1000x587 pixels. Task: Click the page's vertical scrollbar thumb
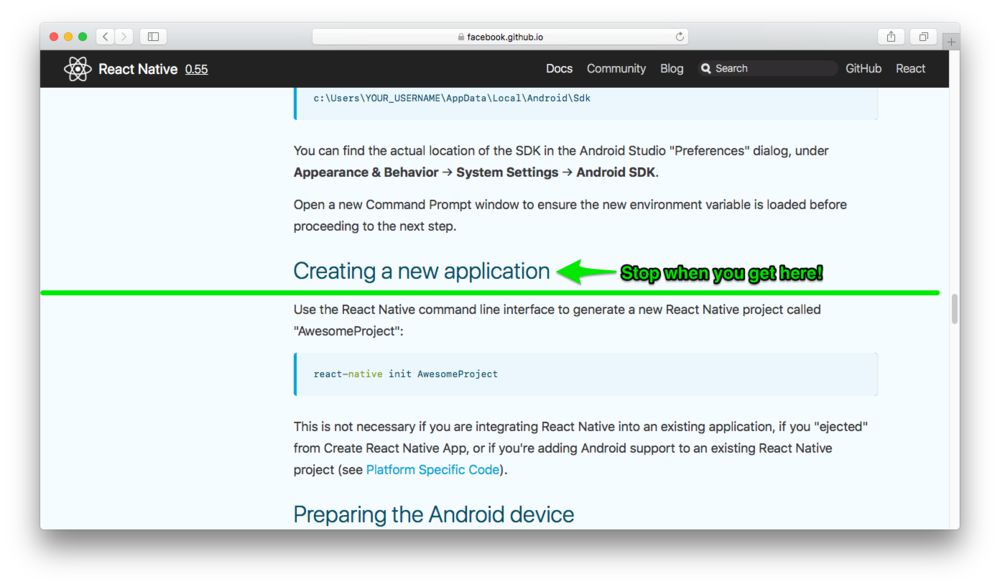[x=955, y=309]
